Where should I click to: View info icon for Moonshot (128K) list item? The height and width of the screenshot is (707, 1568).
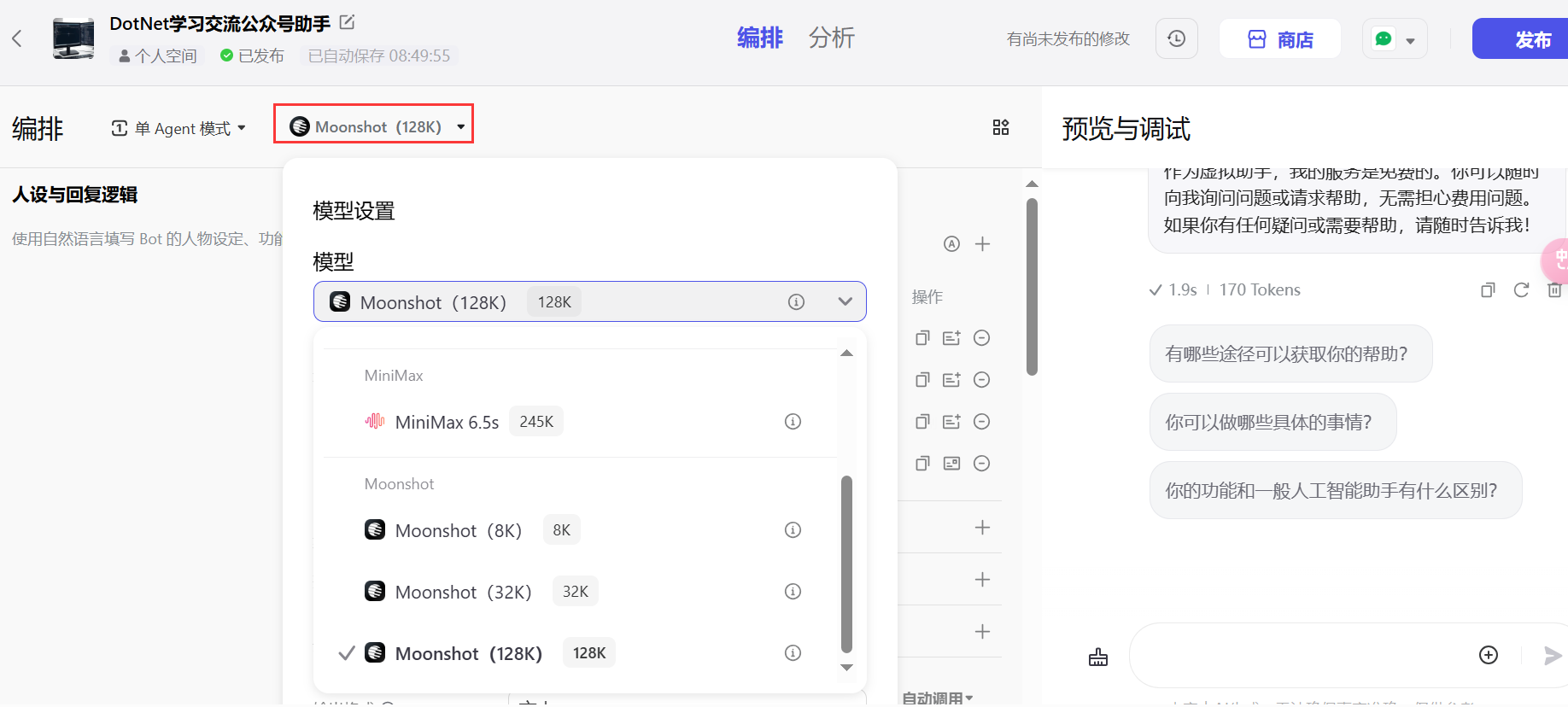point(793,653)
